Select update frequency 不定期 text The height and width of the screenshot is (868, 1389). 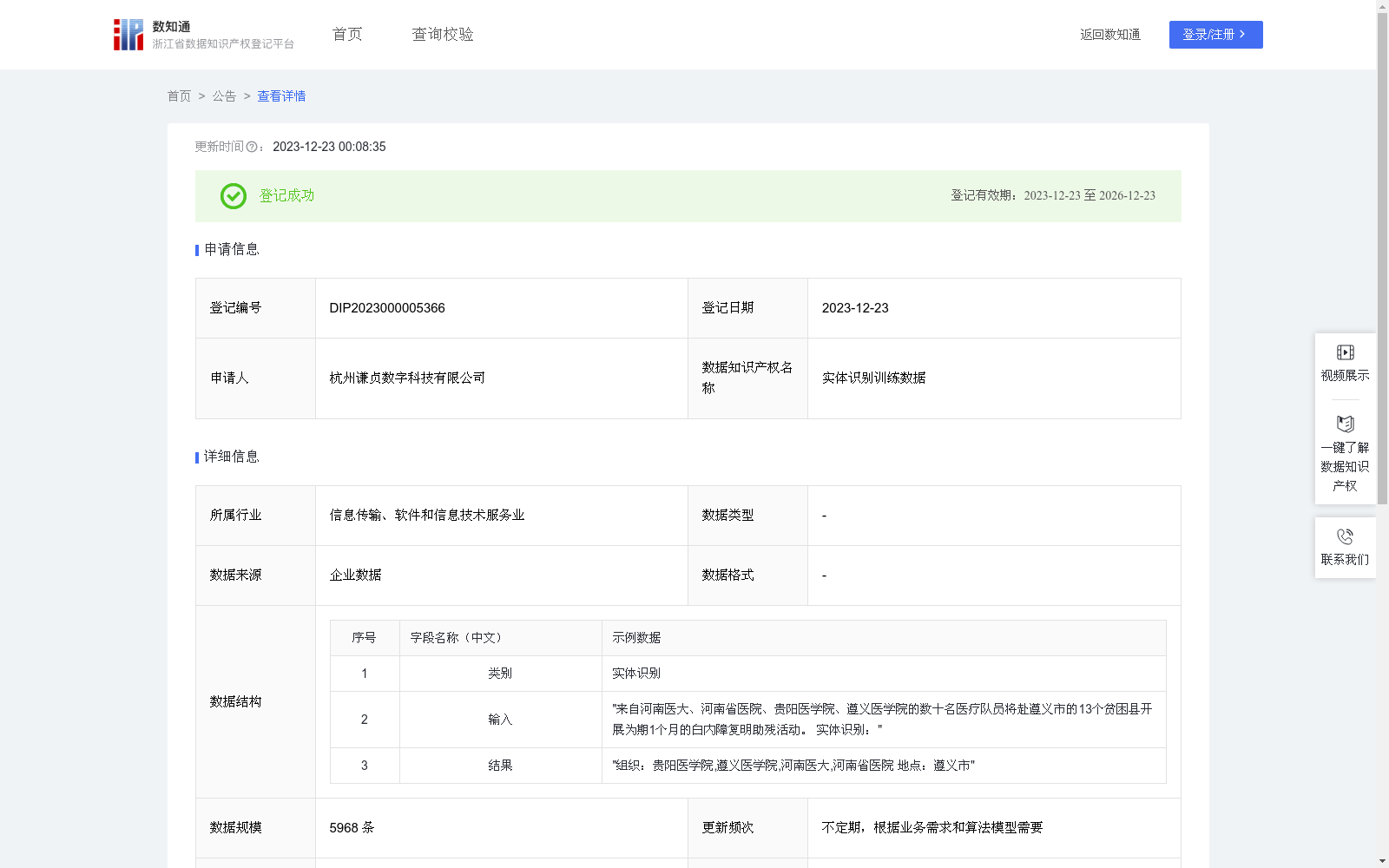[x=932, y=828]
